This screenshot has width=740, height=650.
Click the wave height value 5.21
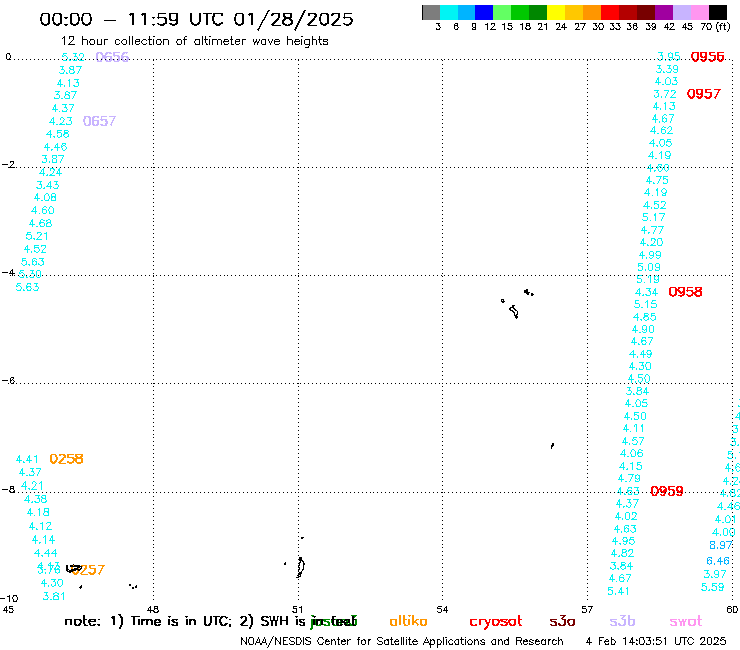point(37,236)
